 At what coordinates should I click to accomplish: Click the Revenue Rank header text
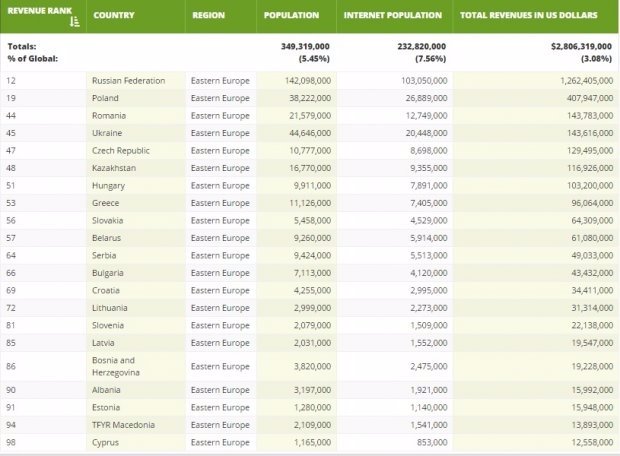[x=37, y=11]
